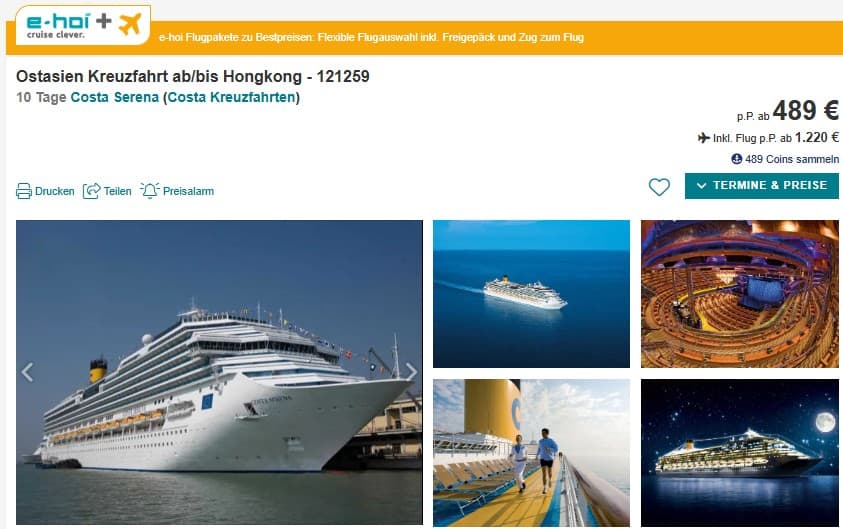
Task: Click the Drucken text link
Action: (54, 191)
